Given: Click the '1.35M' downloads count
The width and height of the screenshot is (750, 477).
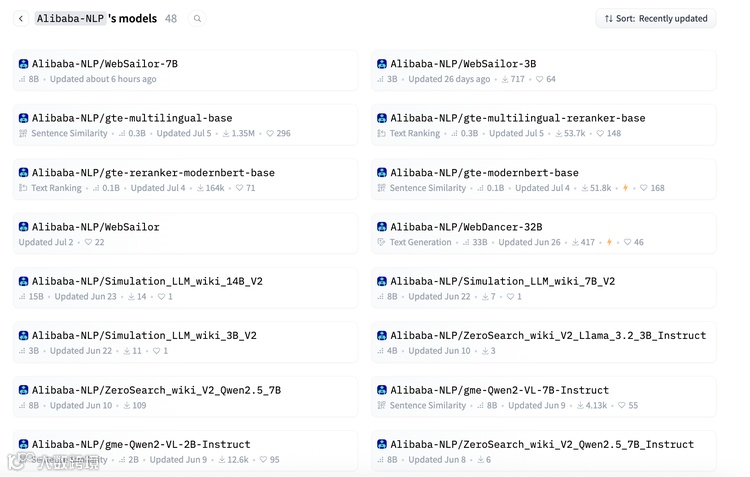Looking at the screenshot, I should point(243,133).
